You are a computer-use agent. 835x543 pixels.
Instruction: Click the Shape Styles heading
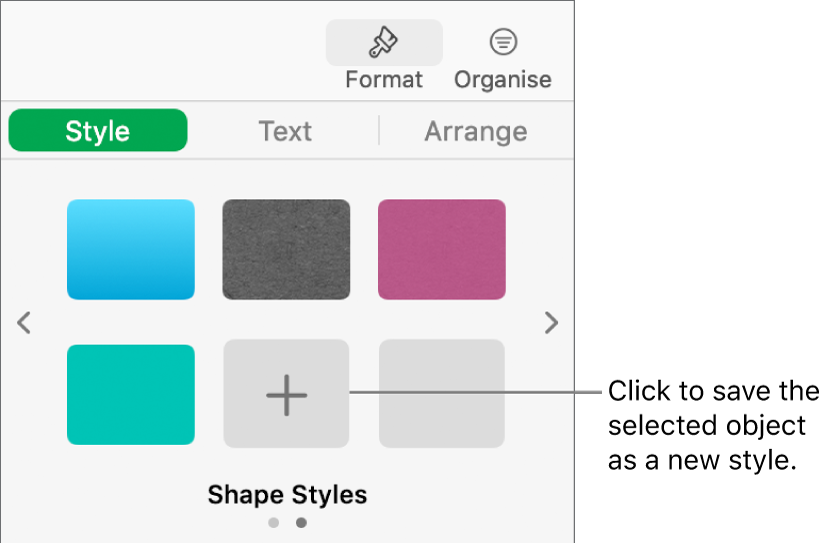point(287,494)
